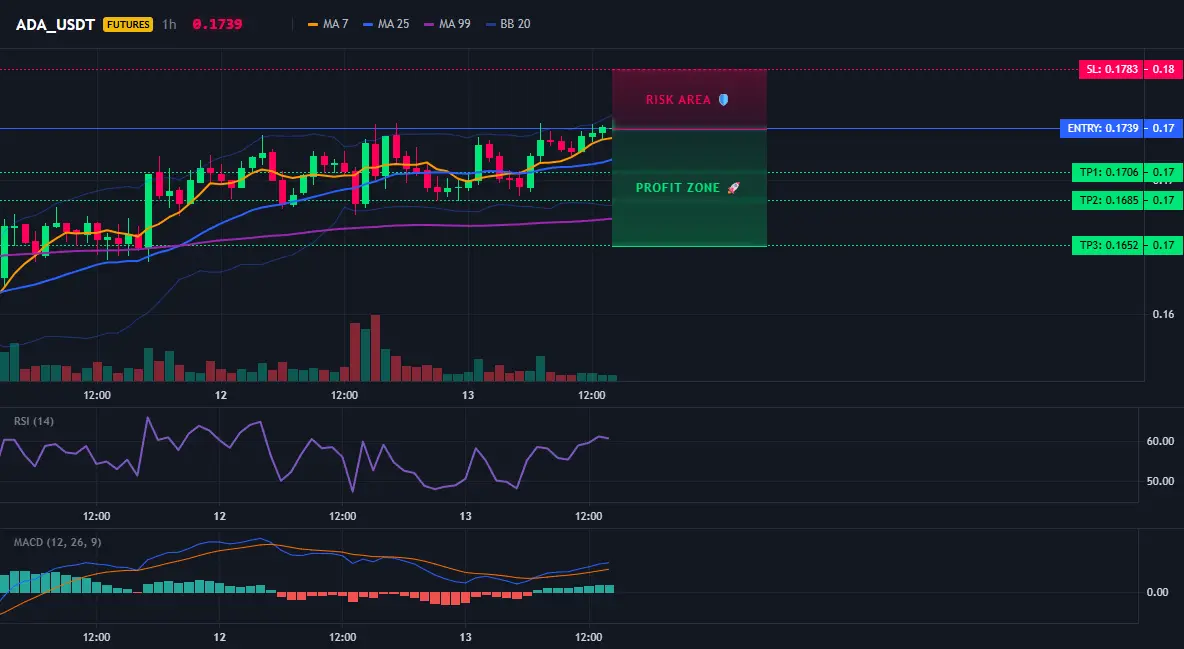Toggle the MA 99 legend entry

tap(448, 24)
